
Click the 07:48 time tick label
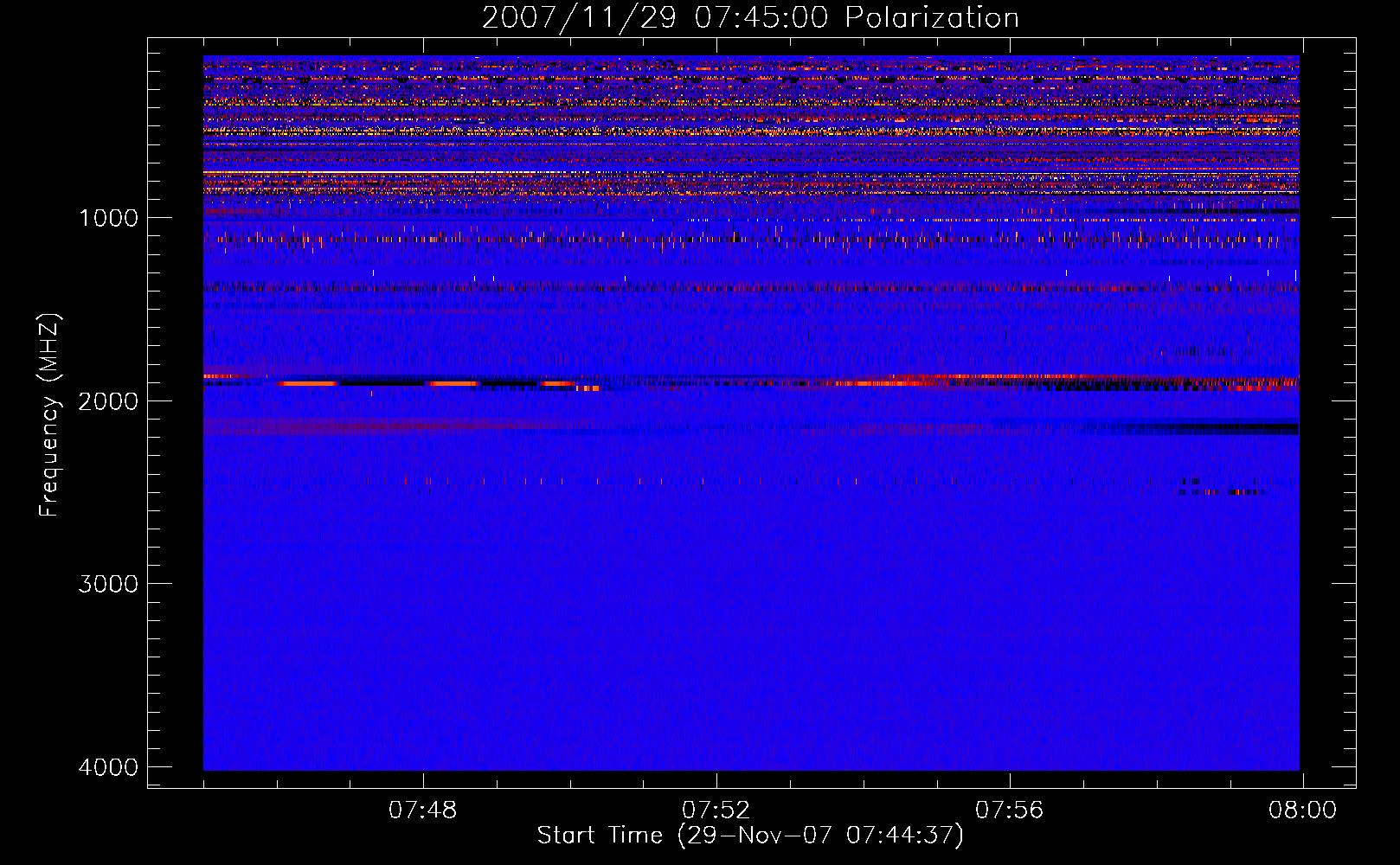[x=423, y=811]
